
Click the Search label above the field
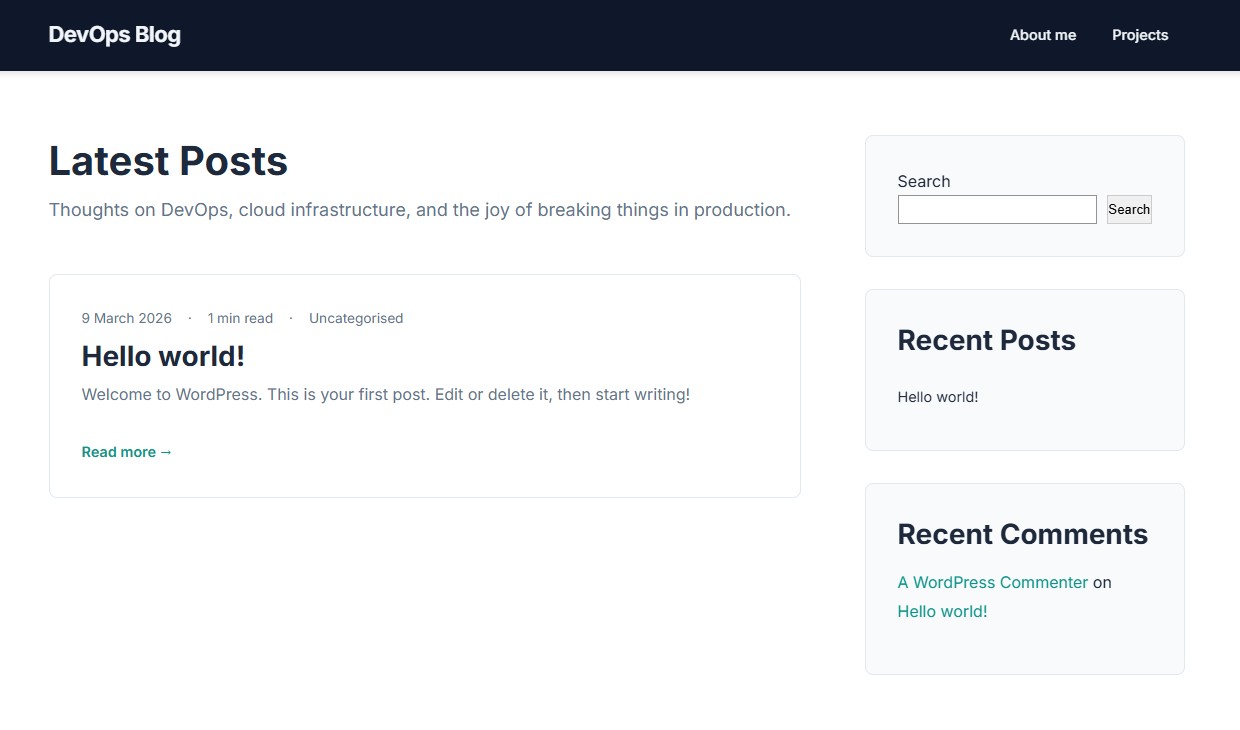[x=923, y=181]
